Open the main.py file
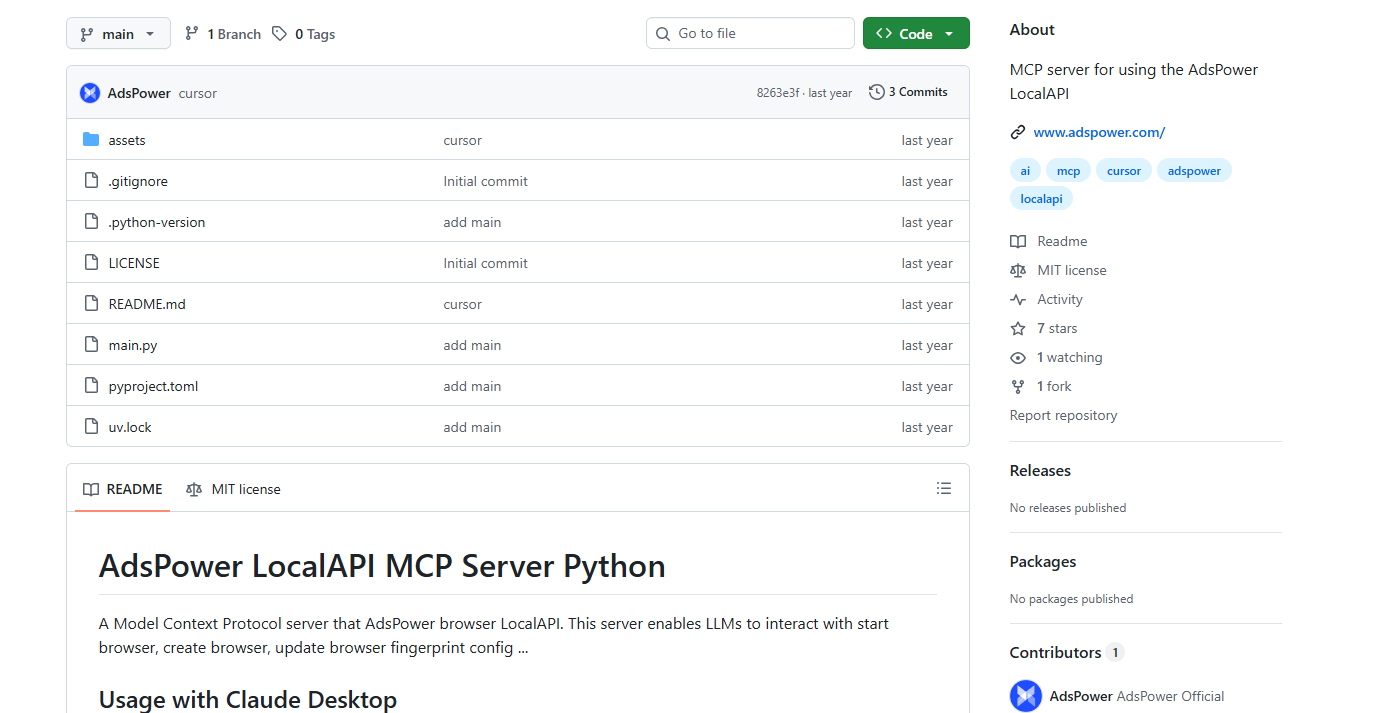Viewport: 1374px width, 713px height. click(133, 345)
